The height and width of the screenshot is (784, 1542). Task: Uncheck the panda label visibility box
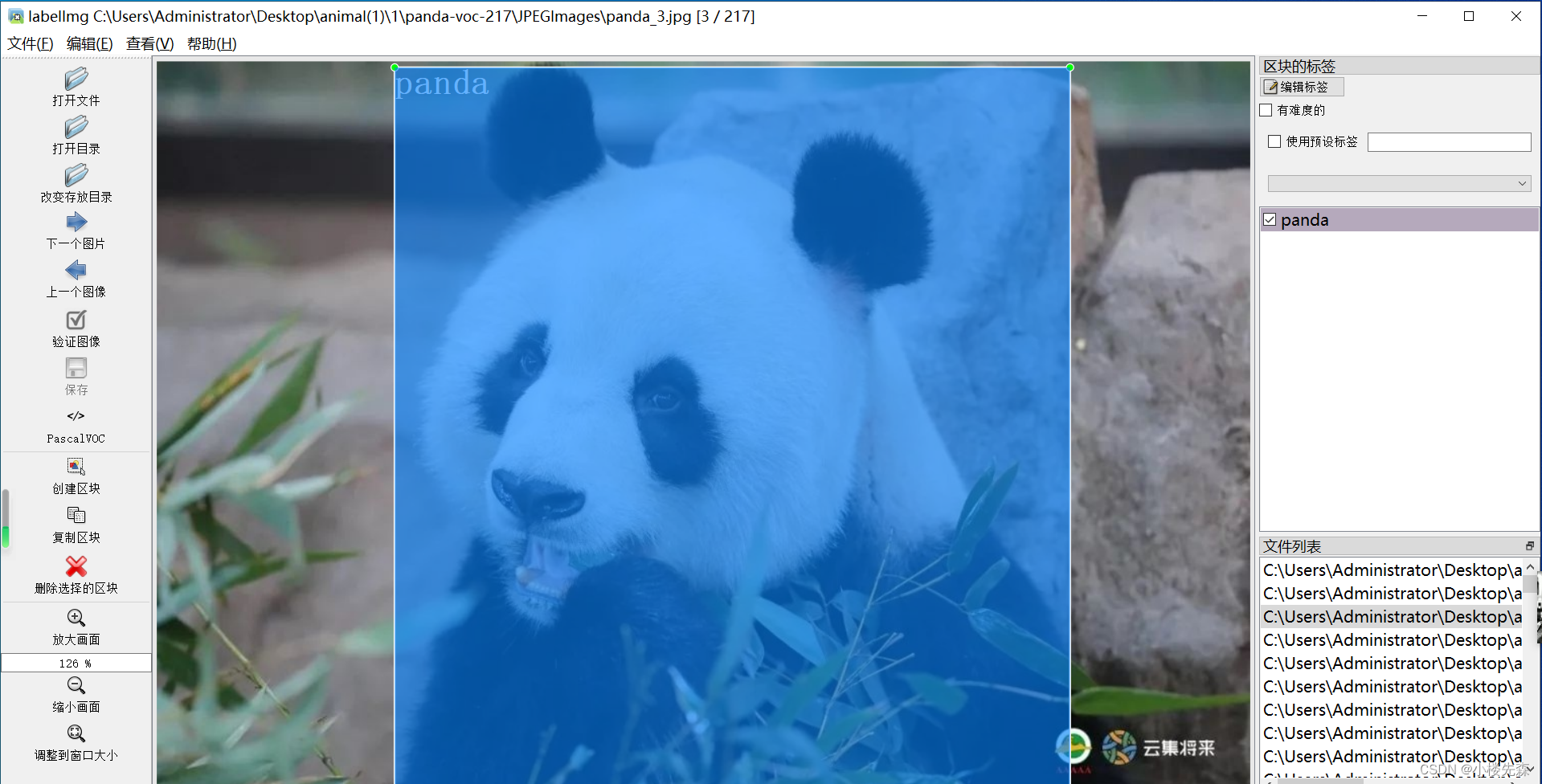tap(1270, 219)
